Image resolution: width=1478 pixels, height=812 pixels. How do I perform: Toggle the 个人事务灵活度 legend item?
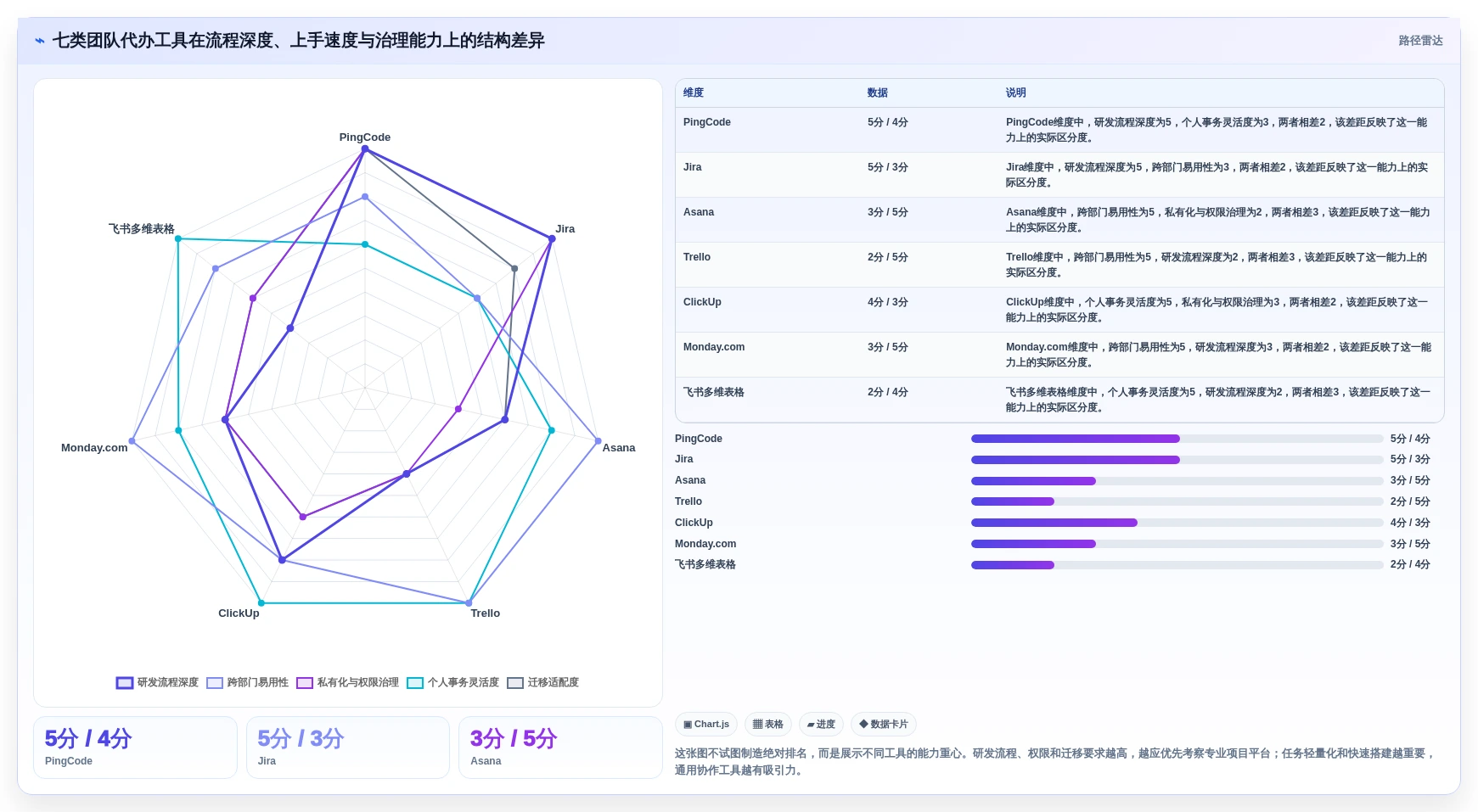pyautogui.click(x=452, y=682)
